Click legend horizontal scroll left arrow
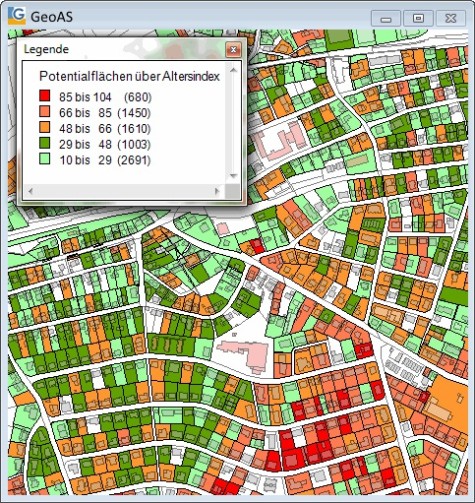The image size is (475, 503). point(31,191)
